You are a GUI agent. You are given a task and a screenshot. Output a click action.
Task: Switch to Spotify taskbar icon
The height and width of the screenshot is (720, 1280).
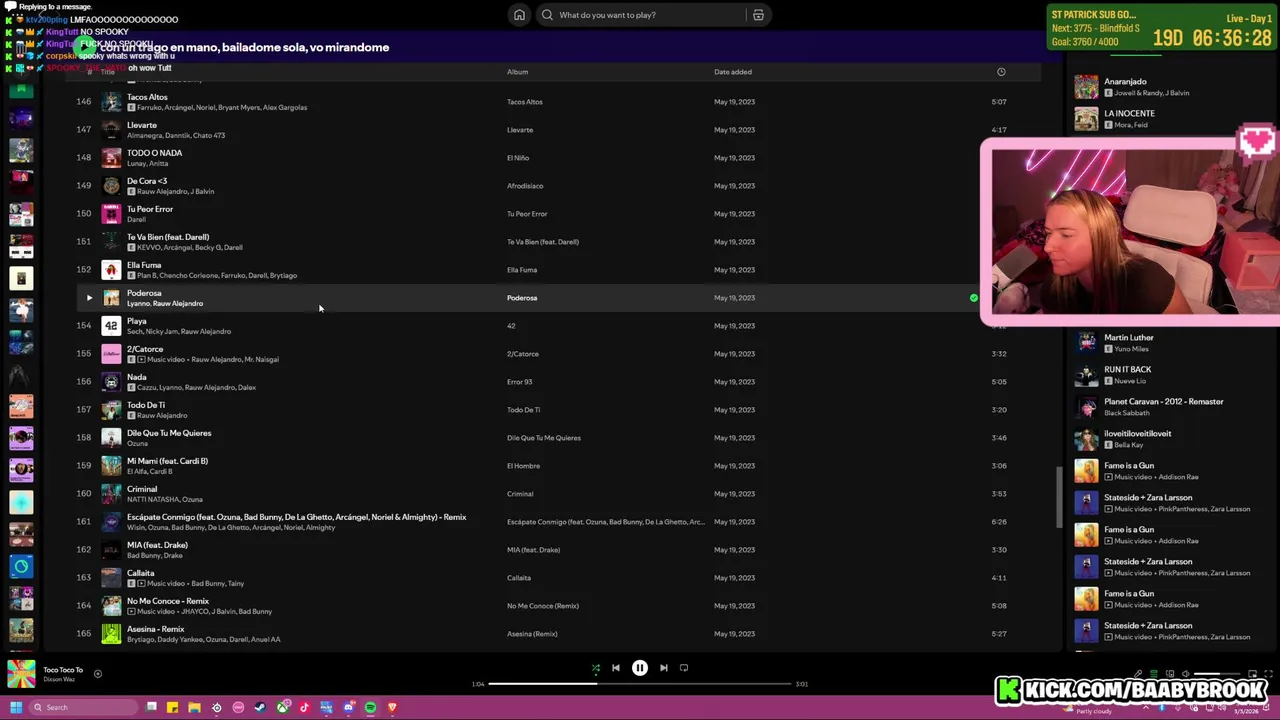(370, 708)
